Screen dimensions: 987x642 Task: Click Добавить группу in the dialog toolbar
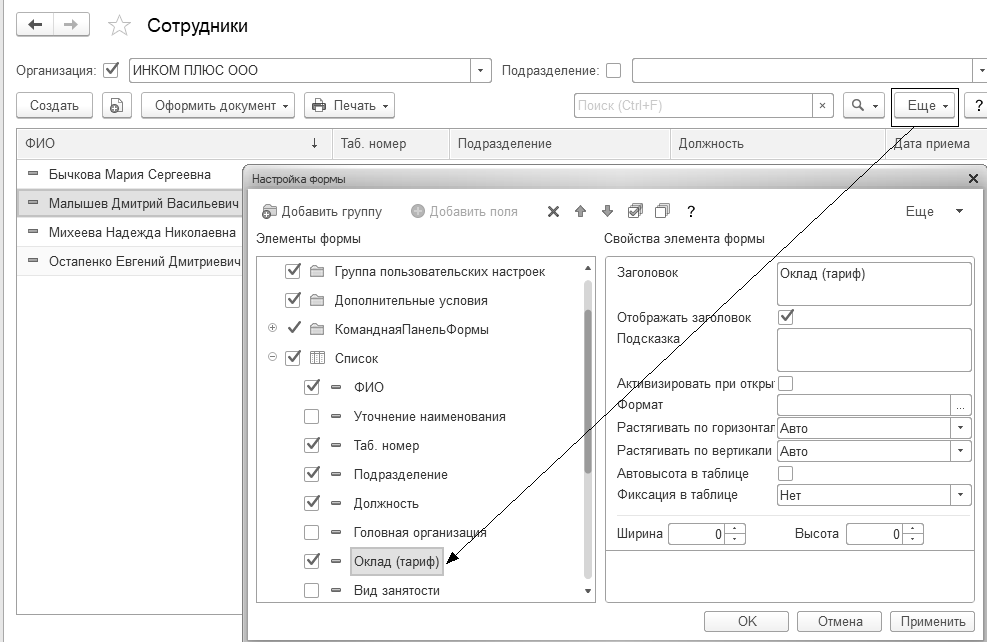[x=322, y=211]
